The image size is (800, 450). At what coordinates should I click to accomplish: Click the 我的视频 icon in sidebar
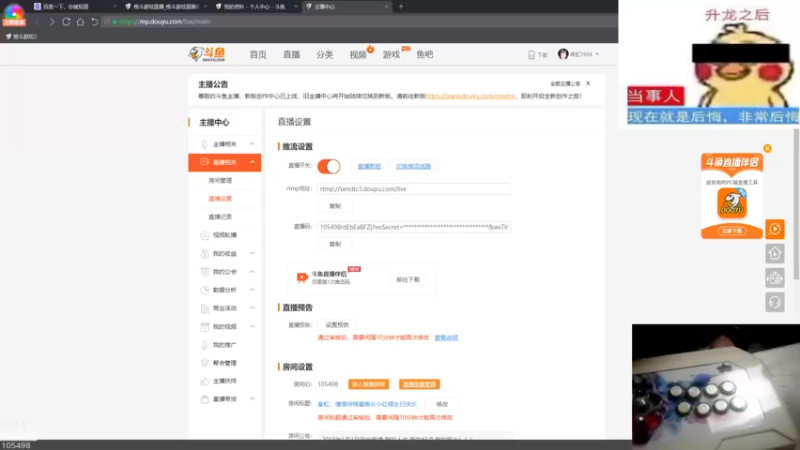click(205, 327)
